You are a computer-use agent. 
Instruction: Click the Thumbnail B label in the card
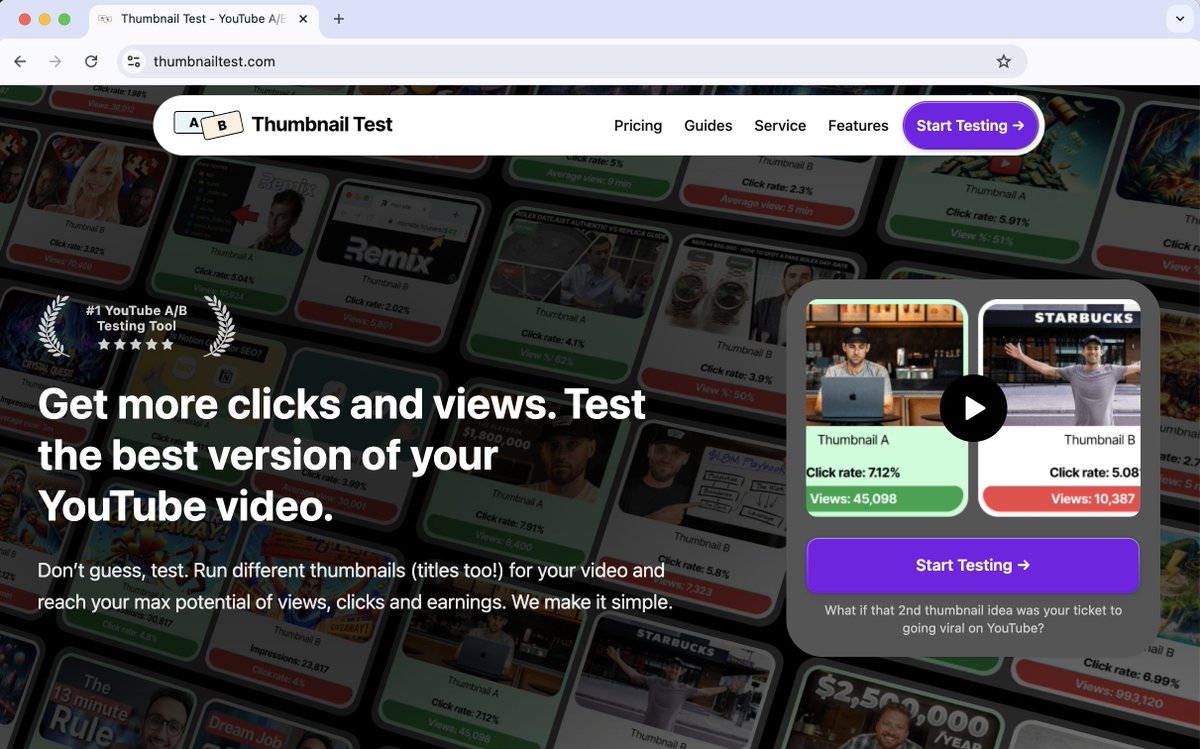(1099, 440)
